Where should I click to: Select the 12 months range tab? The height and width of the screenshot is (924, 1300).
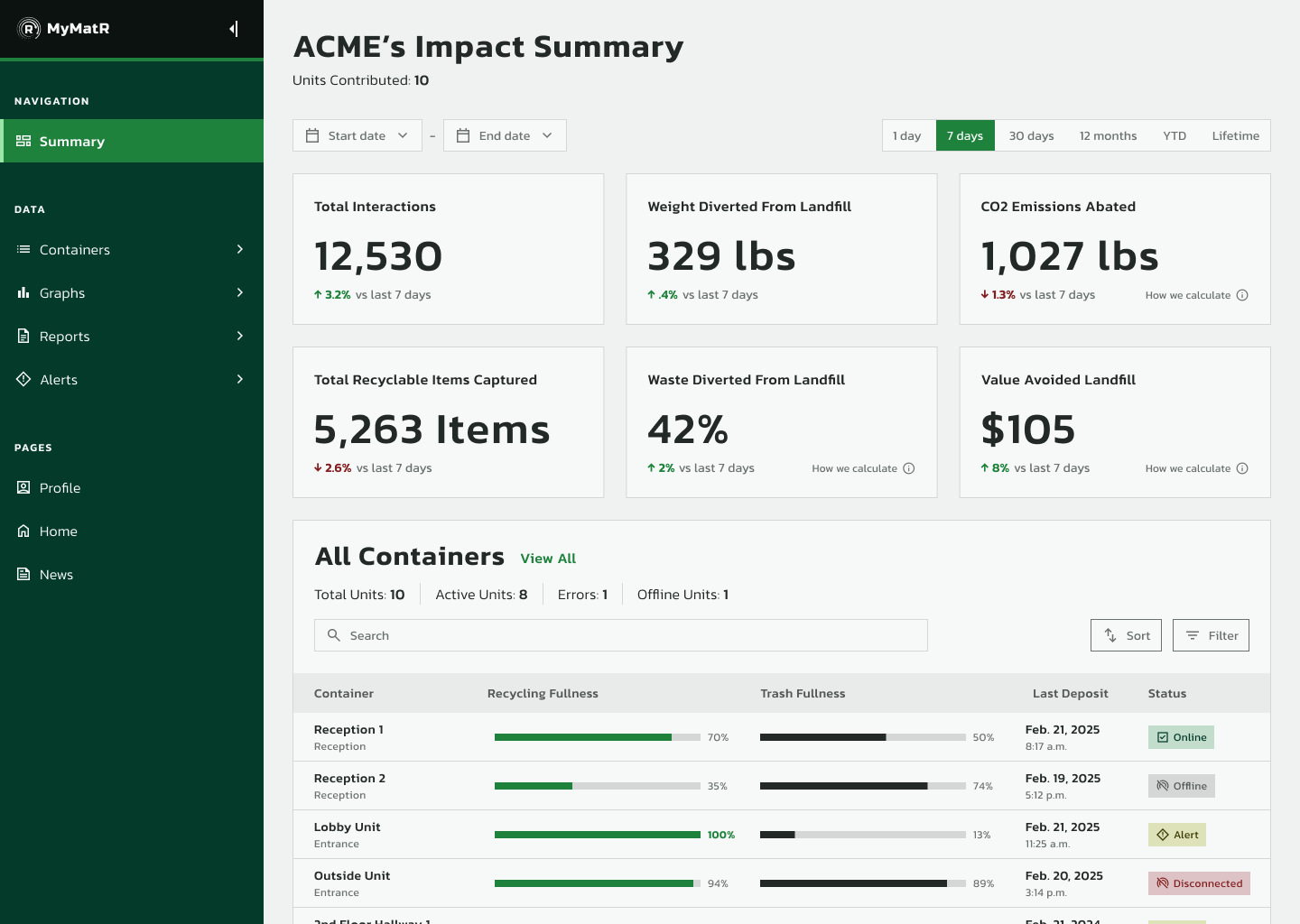(1108, 135)
